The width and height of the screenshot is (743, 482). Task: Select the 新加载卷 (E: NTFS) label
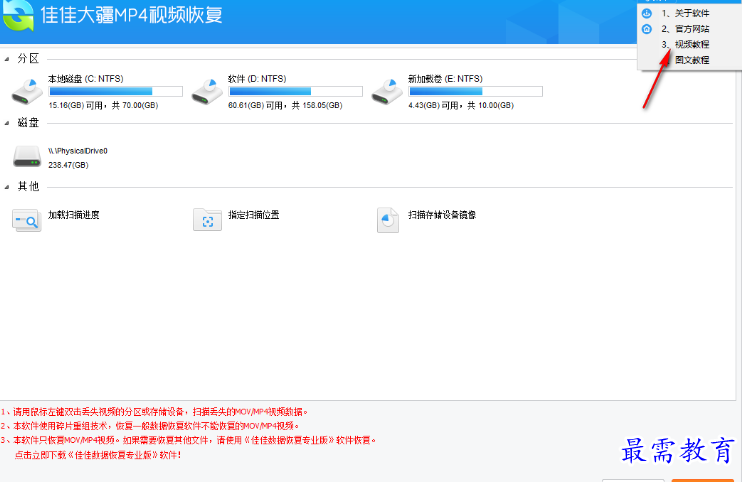coord(445,79)
